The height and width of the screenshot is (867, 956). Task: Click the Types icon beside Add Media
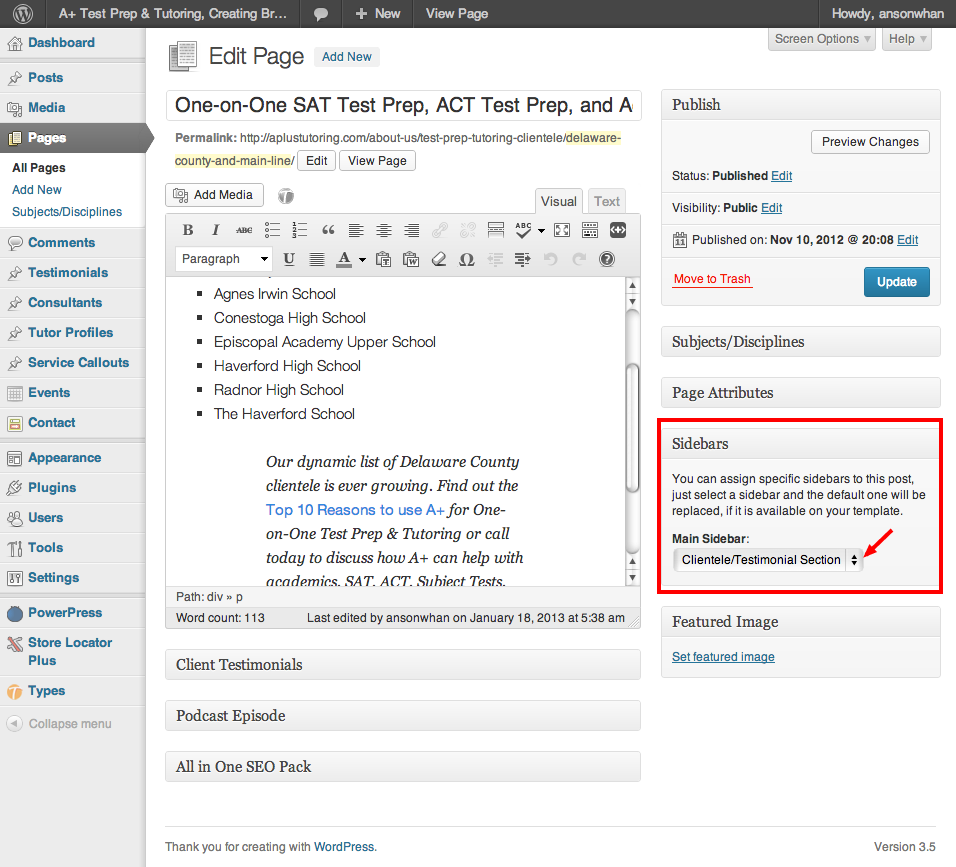(x=286, y=196)
